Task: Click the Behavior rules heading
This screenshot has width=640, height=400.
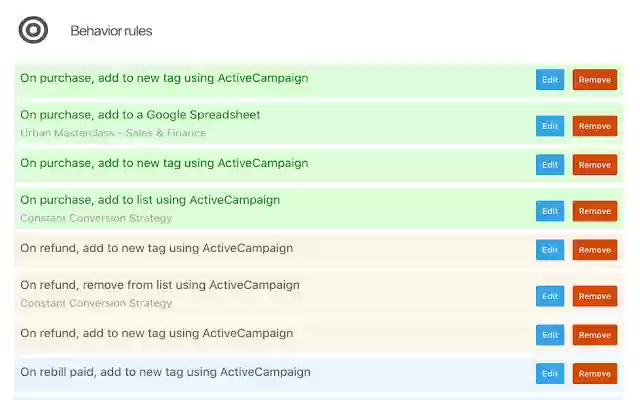Action: pyautogui.click(x=111, y=31)
